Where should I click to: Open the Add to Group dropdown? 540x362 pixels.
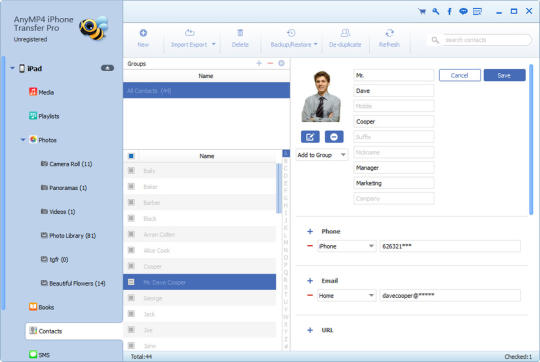click(x=322, y=155)
